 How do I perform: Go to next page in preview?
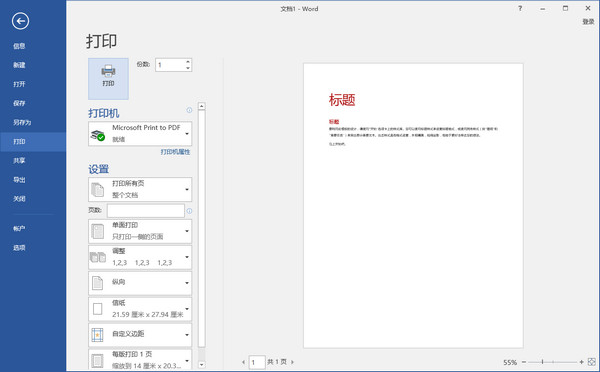point(292,362)
